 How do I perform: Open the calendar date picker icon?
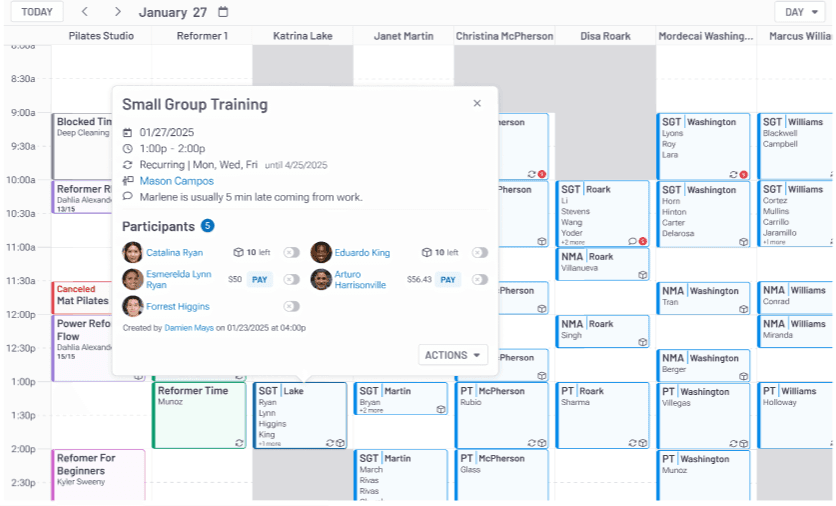223,12
